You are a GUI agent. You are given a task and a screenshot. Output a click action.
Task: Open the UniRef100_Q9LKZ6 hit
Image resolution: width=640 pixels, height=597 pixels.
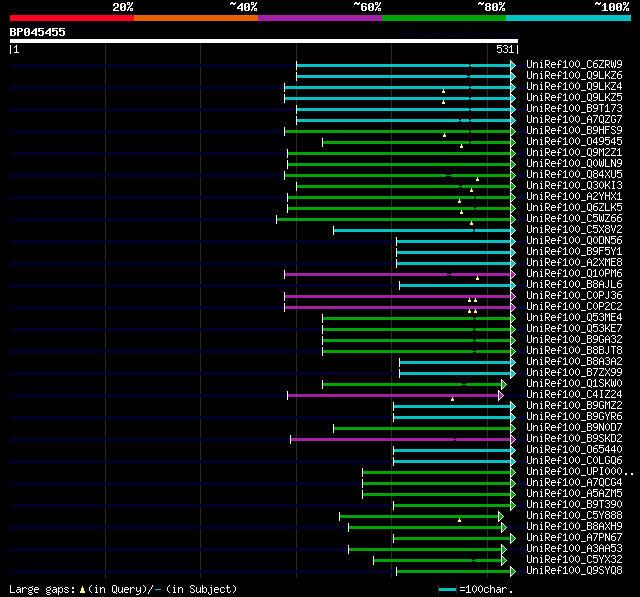coord(574,75)
